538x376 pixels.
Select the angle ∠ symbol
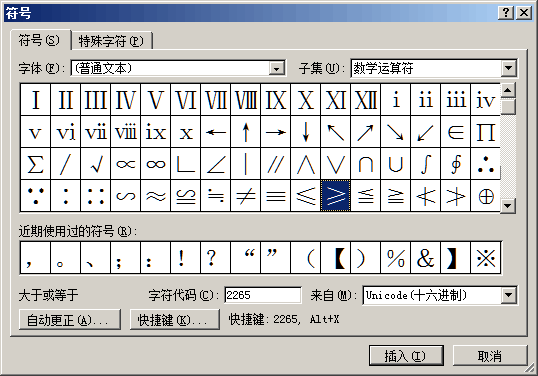(x=215, y=164)
